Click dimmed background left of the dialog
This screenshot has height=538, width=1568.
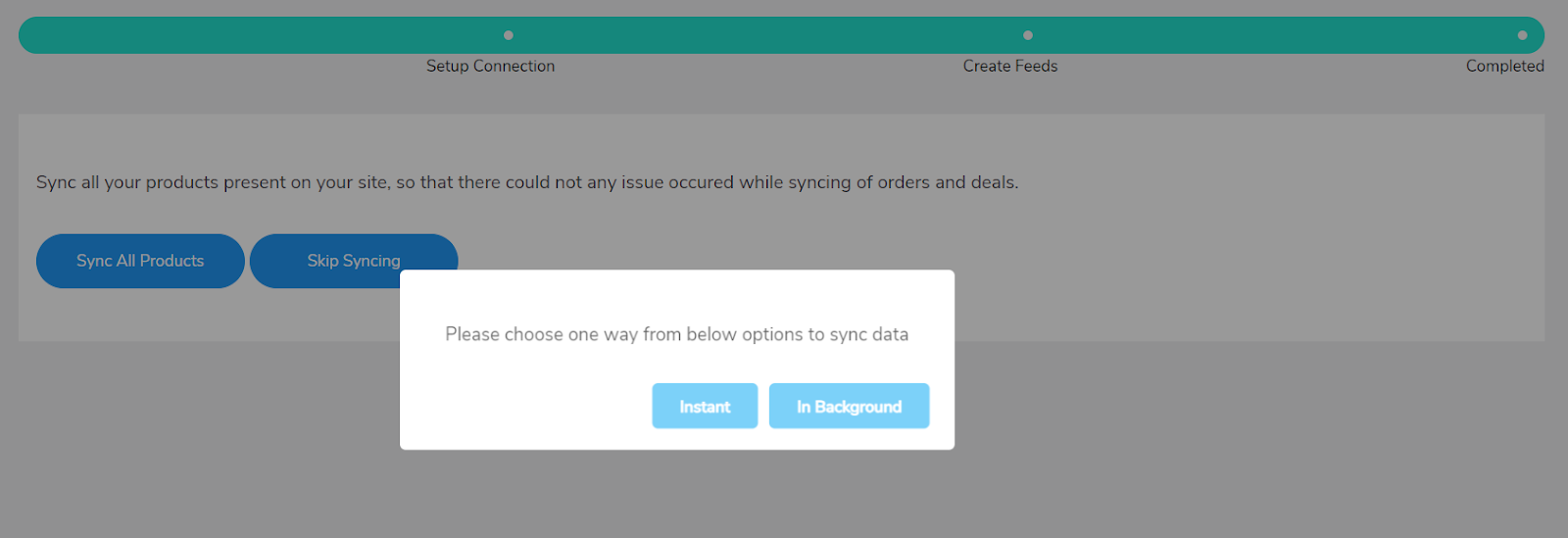(196, 412)
